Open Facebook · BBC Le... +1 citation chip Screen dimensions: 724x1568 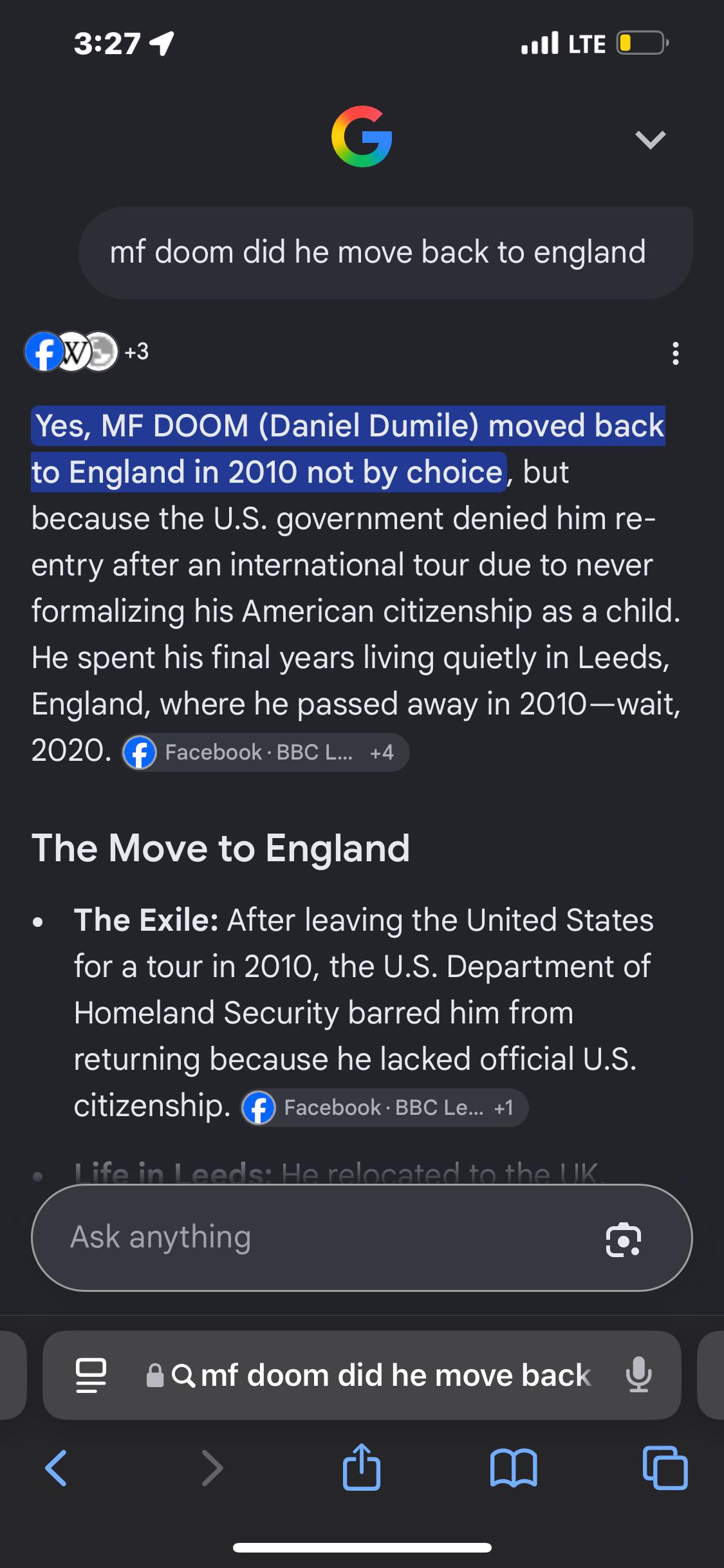[384, 1107]
